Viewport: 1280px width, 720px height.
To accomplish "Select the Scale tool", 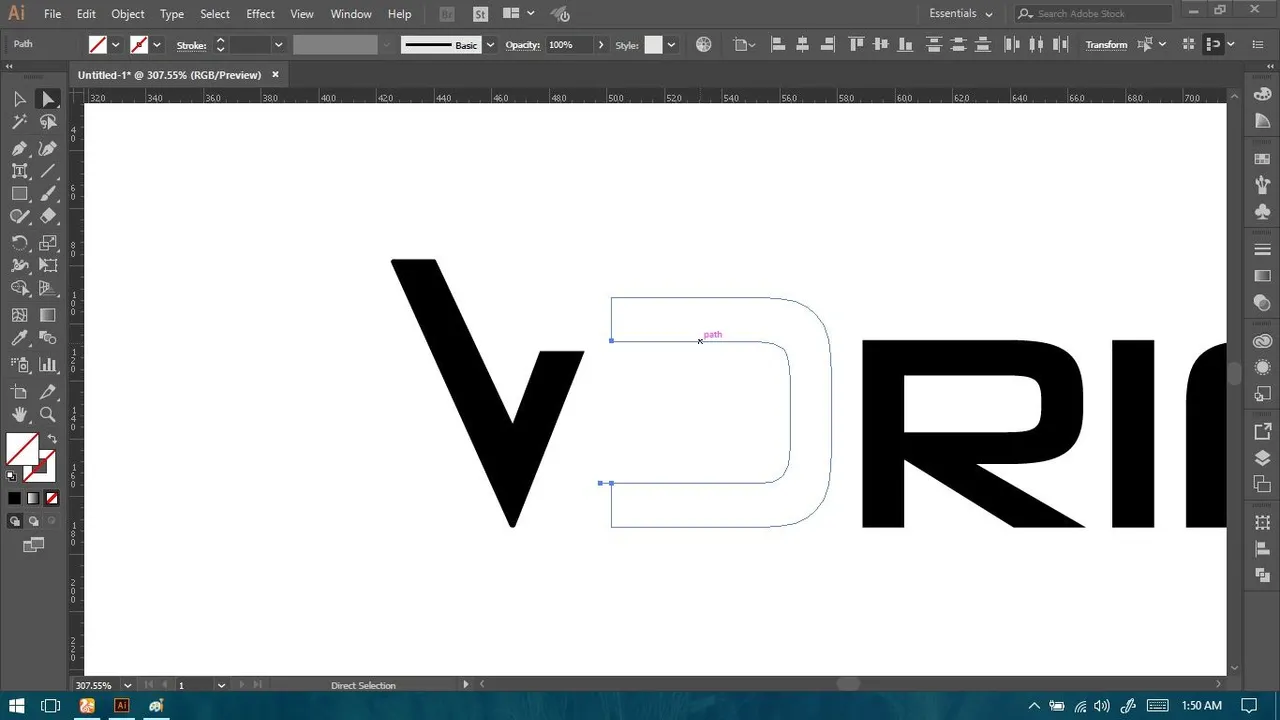I will (x=48, y=243).
